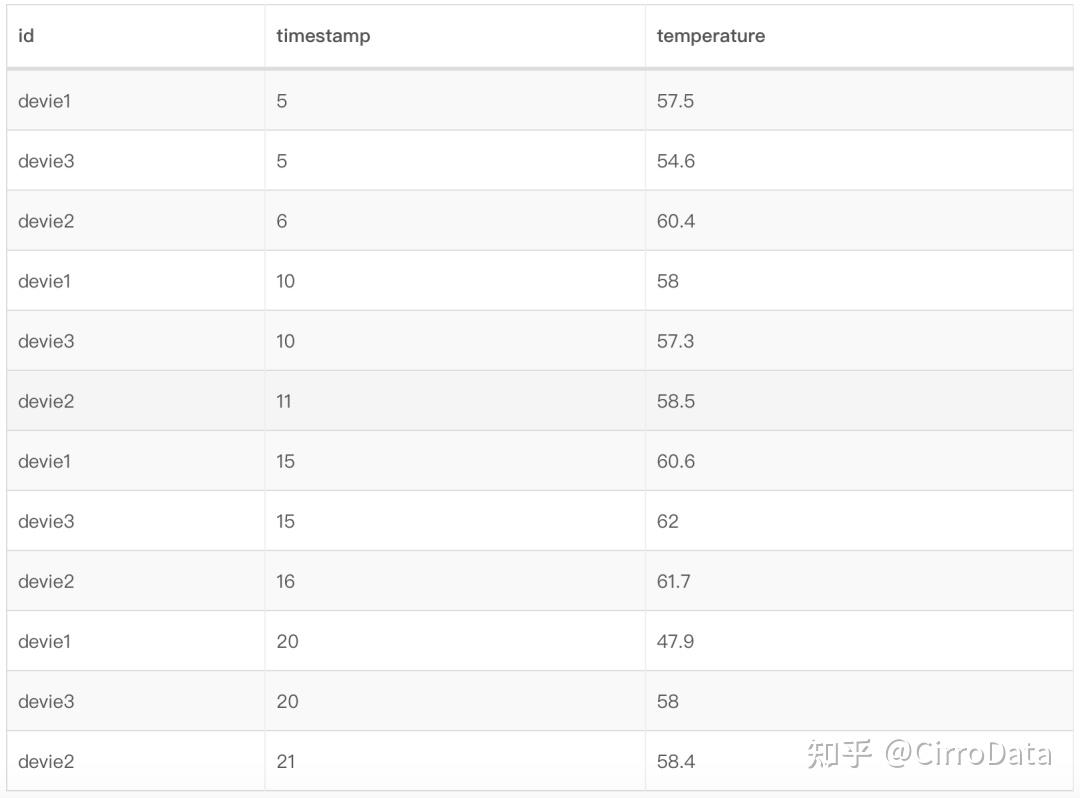Viewport: 1080px width, 798px height.
Task: Click the devie1 id in the 47.9 row
Action: (44, 641)
